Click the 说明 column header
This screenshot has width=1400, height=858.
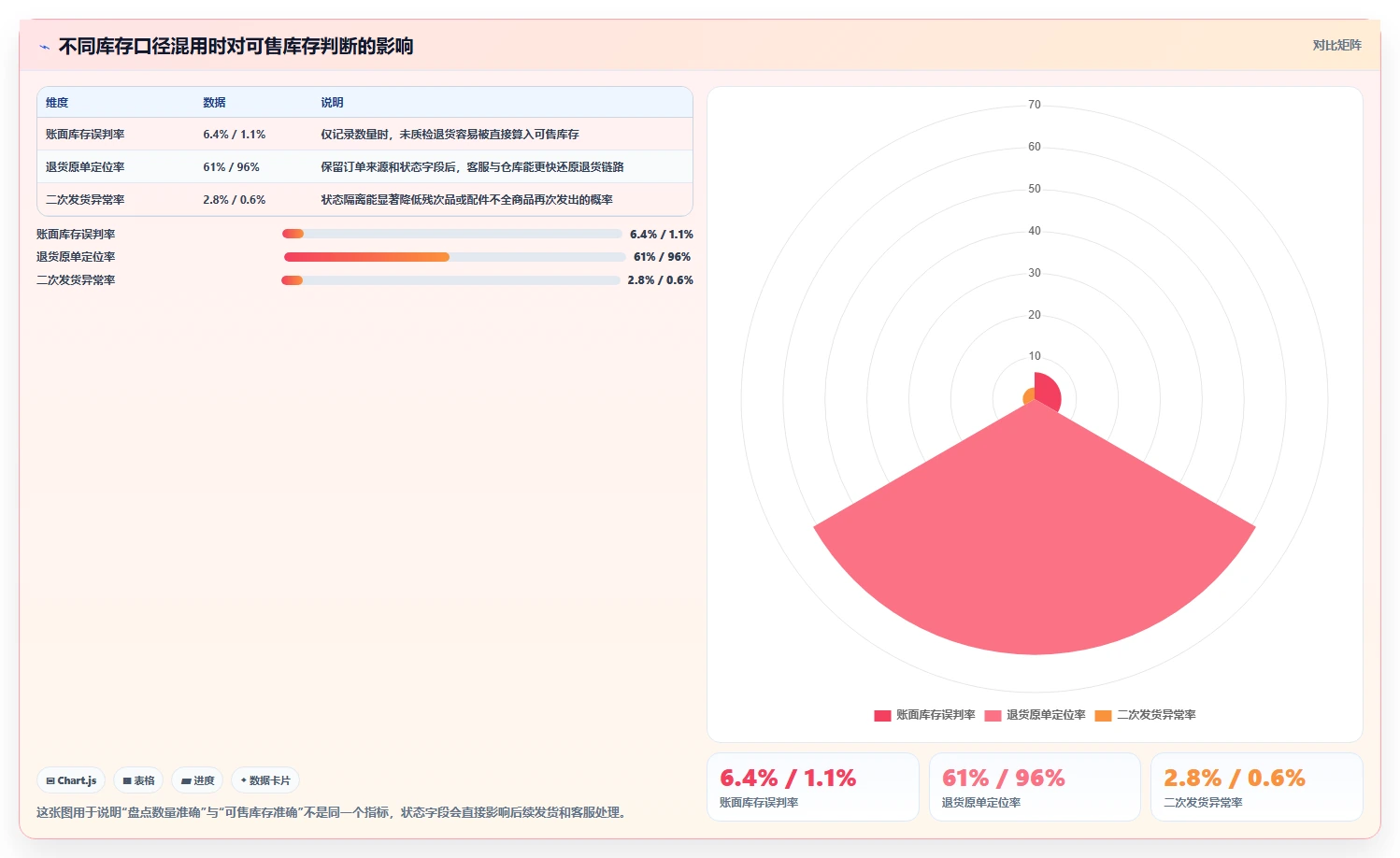tap(332, 103)
